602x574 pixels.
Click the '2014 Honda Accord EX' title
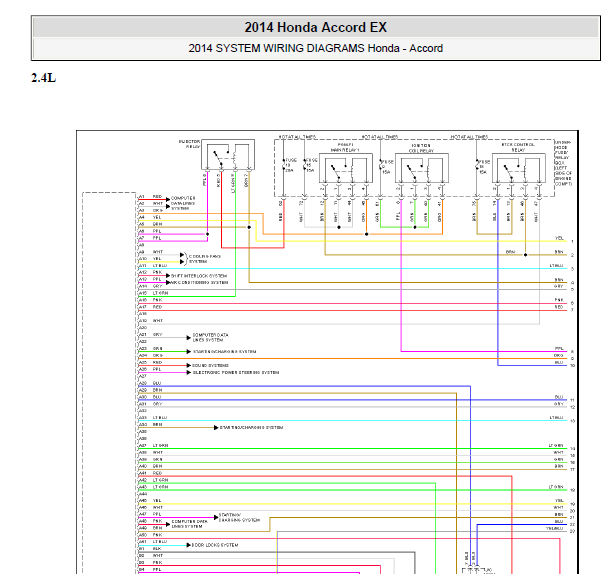[x=316, y=27]
